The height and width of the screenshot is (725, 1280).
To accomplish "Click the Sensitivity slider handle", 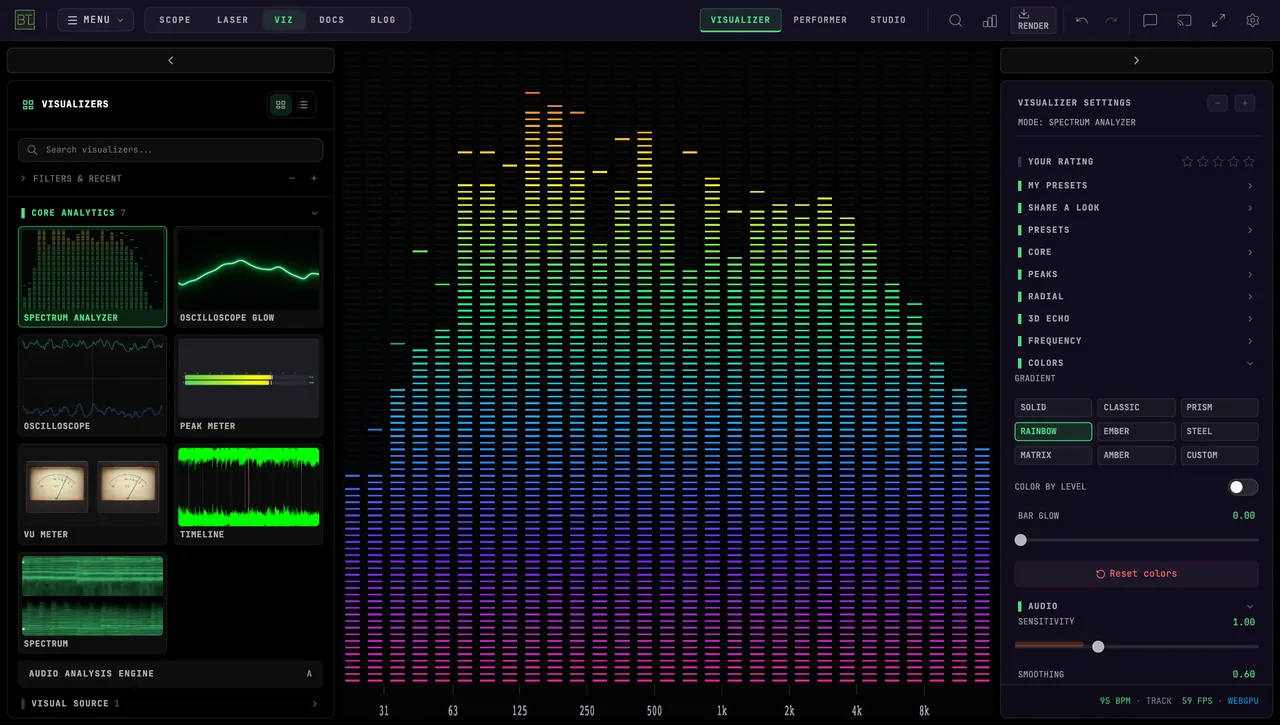I will click(x=1098, y=647).
